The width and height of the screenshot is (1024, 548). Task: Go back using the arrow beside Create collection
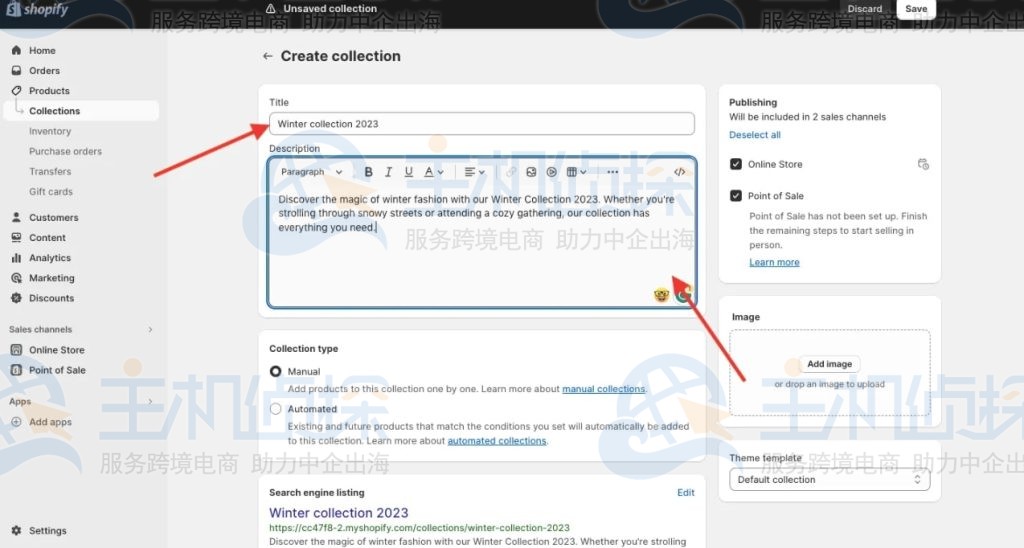pyautogui.click(x=267, y=56)
